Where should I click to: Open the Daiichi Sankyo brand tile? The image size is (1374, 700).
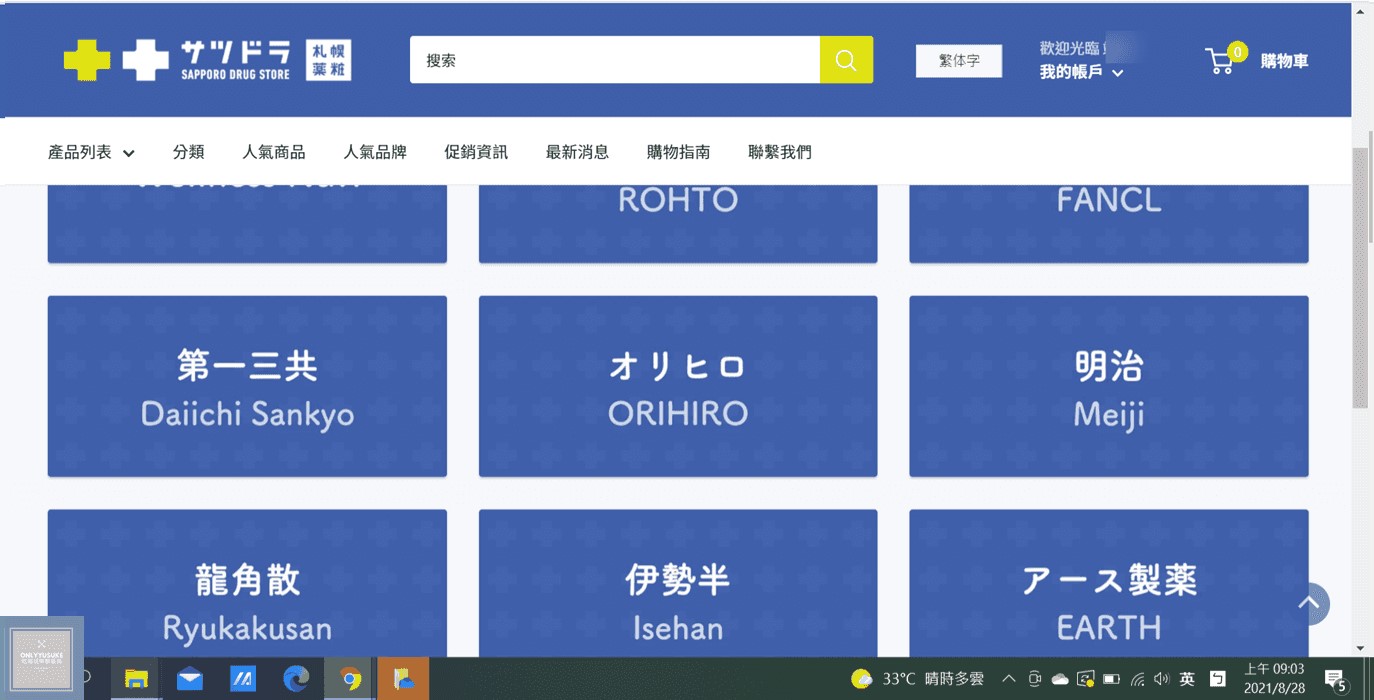point(247,386)
